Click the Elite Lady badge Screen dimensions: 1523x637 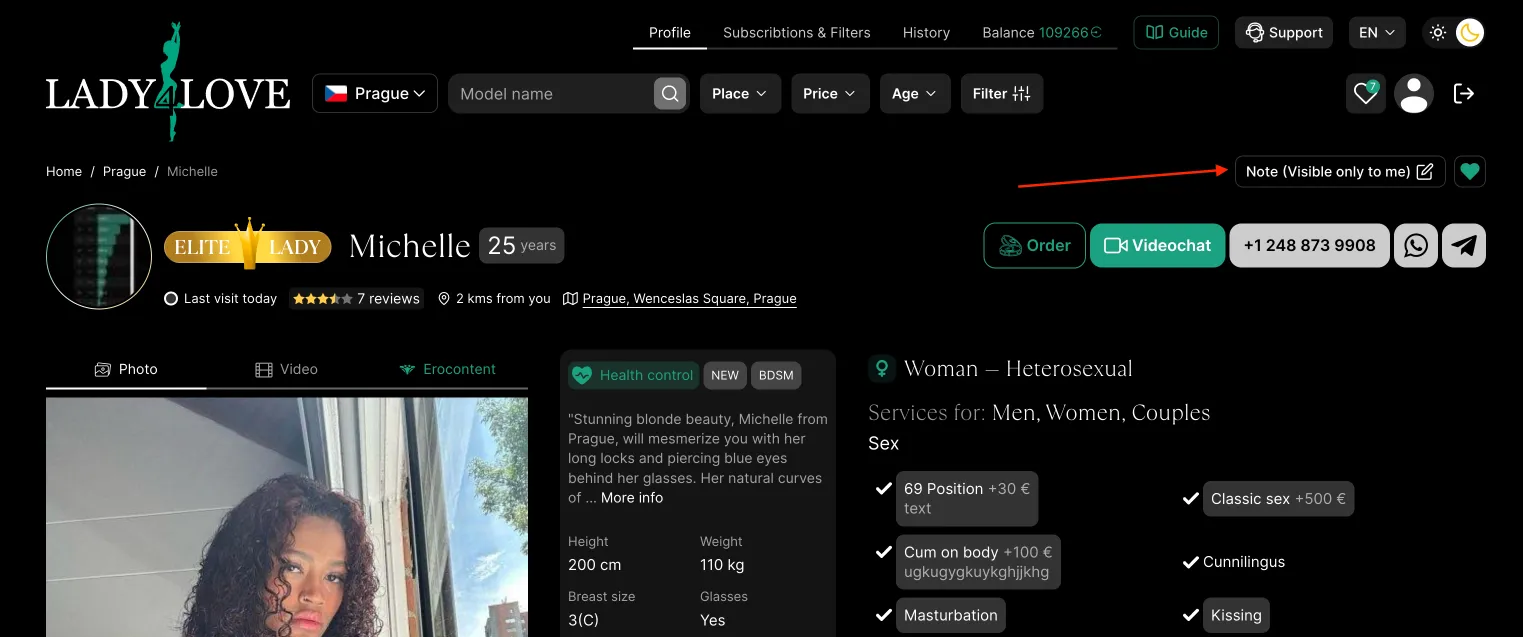pos(247,245)
